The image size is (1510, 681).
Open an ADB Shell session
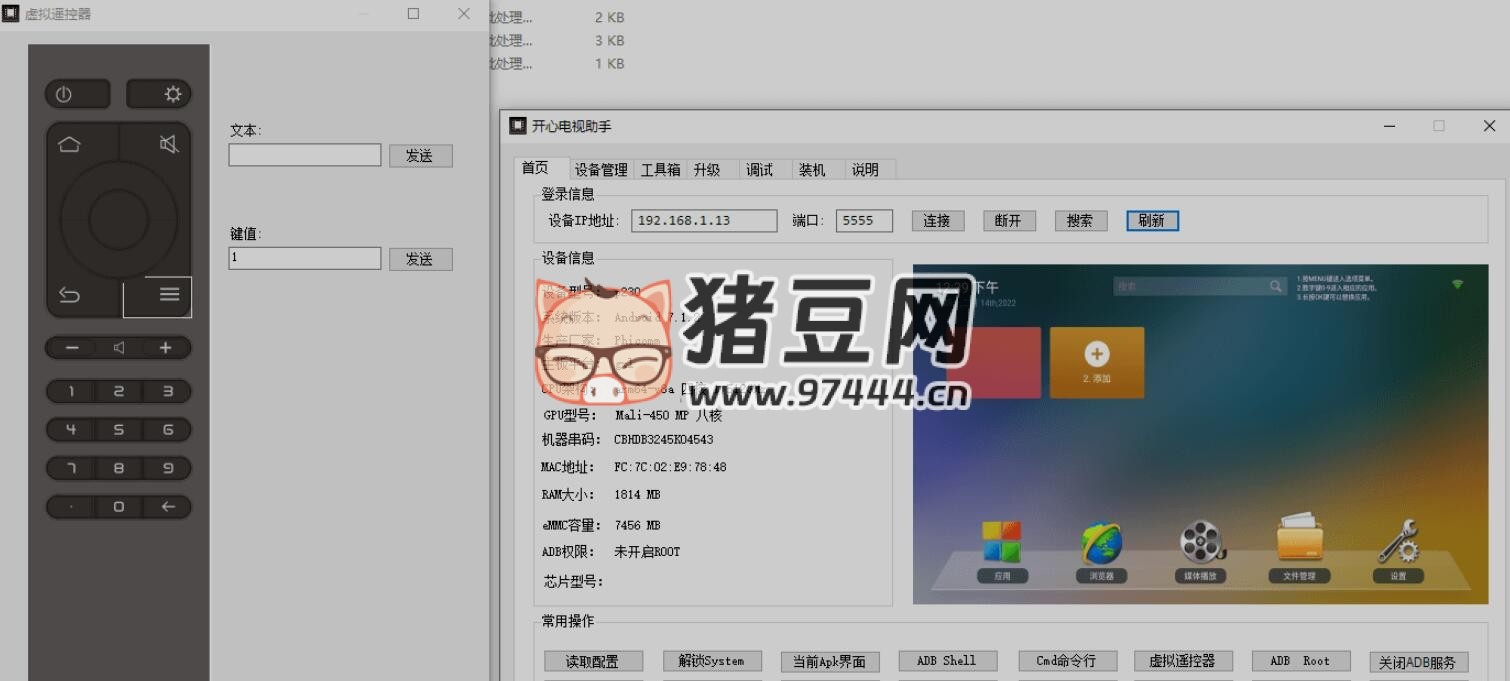tap(946, 660)
